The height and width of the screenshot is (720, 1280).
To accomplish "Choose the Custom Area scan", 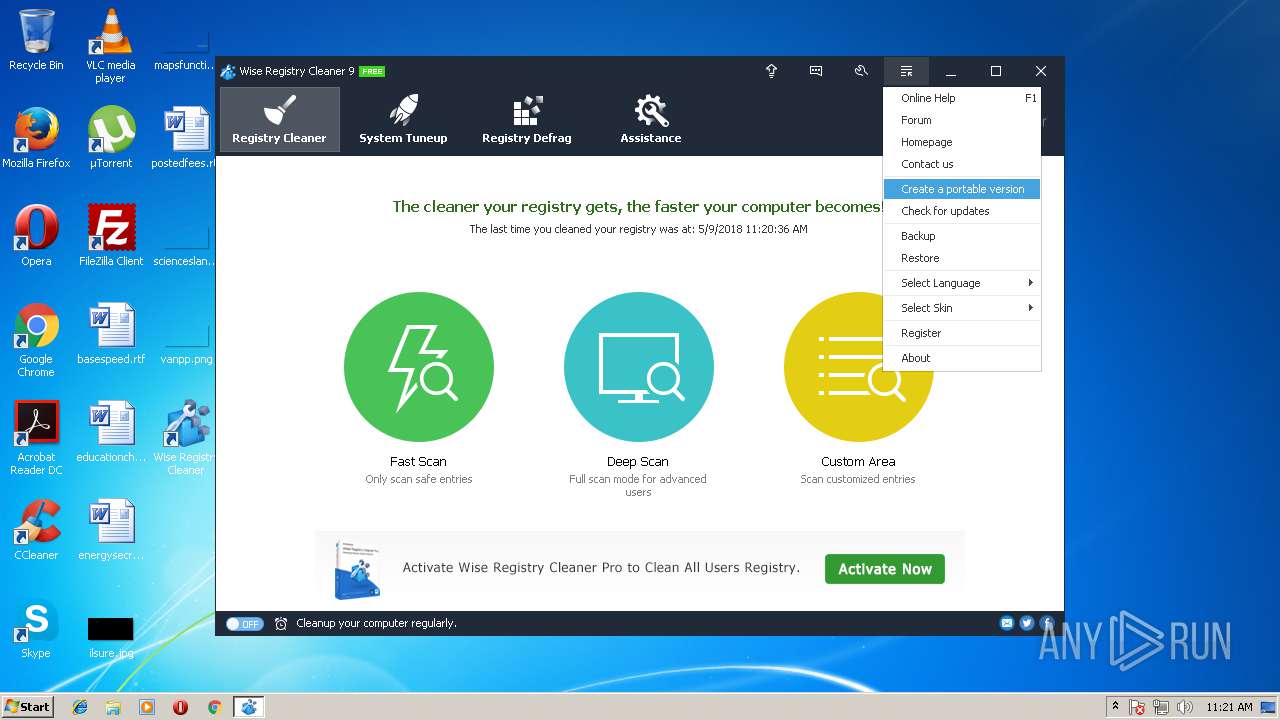I will click(x=858, y=367).
